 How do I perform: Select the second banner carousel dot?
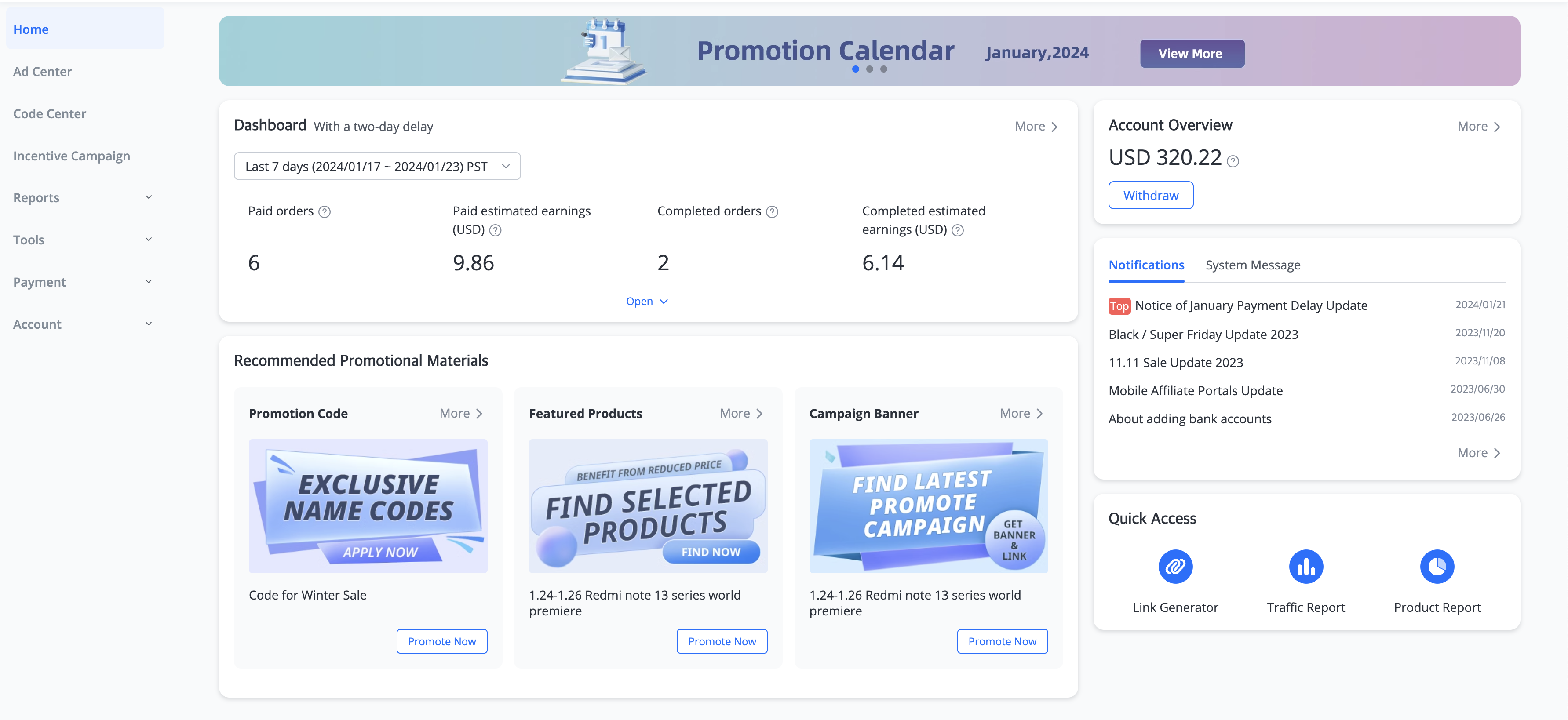coord(870,69)
